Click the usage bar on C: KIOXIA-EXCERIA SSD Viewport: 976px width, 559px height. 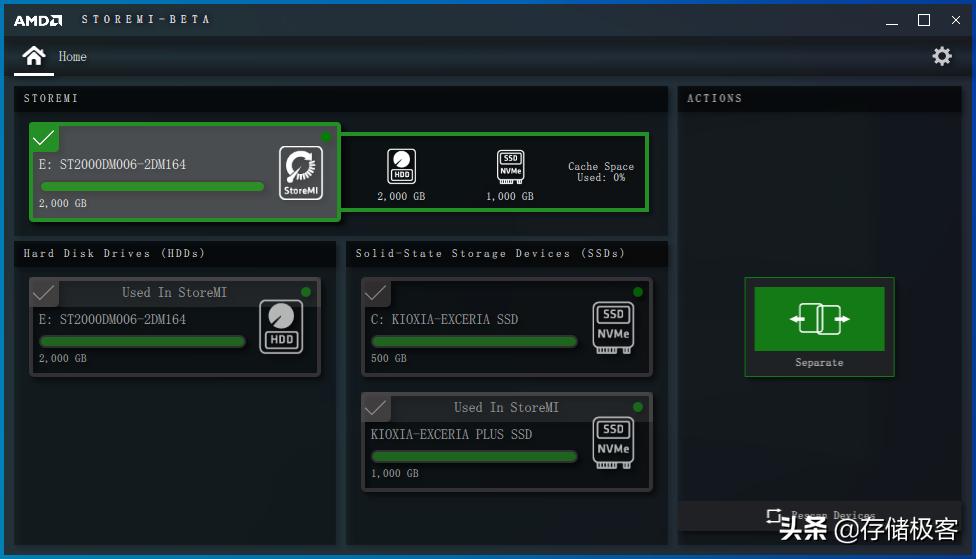tap(474, 341)
